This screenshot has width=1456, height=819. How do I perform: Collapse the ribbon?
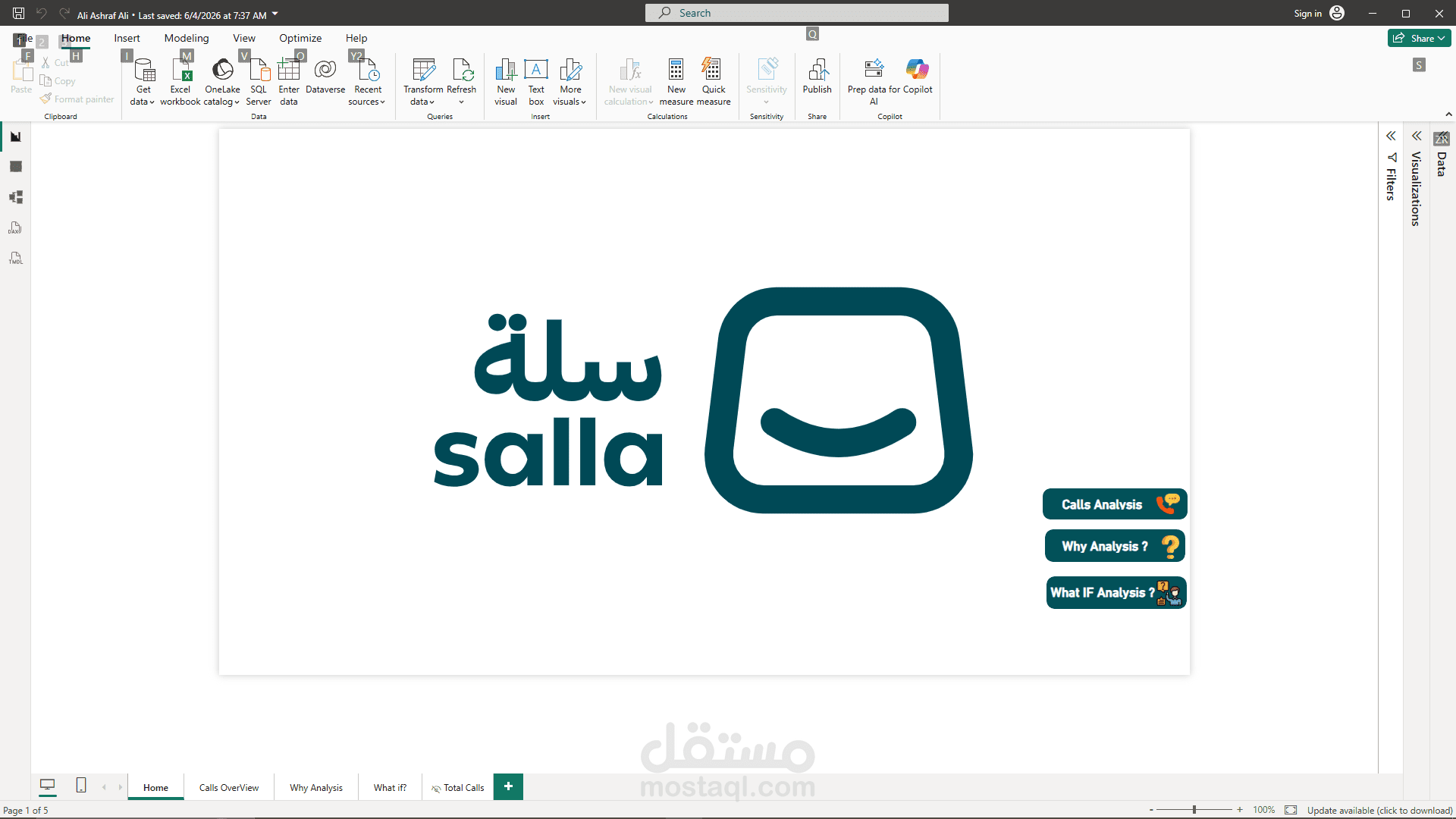(x=1448, y=115)
